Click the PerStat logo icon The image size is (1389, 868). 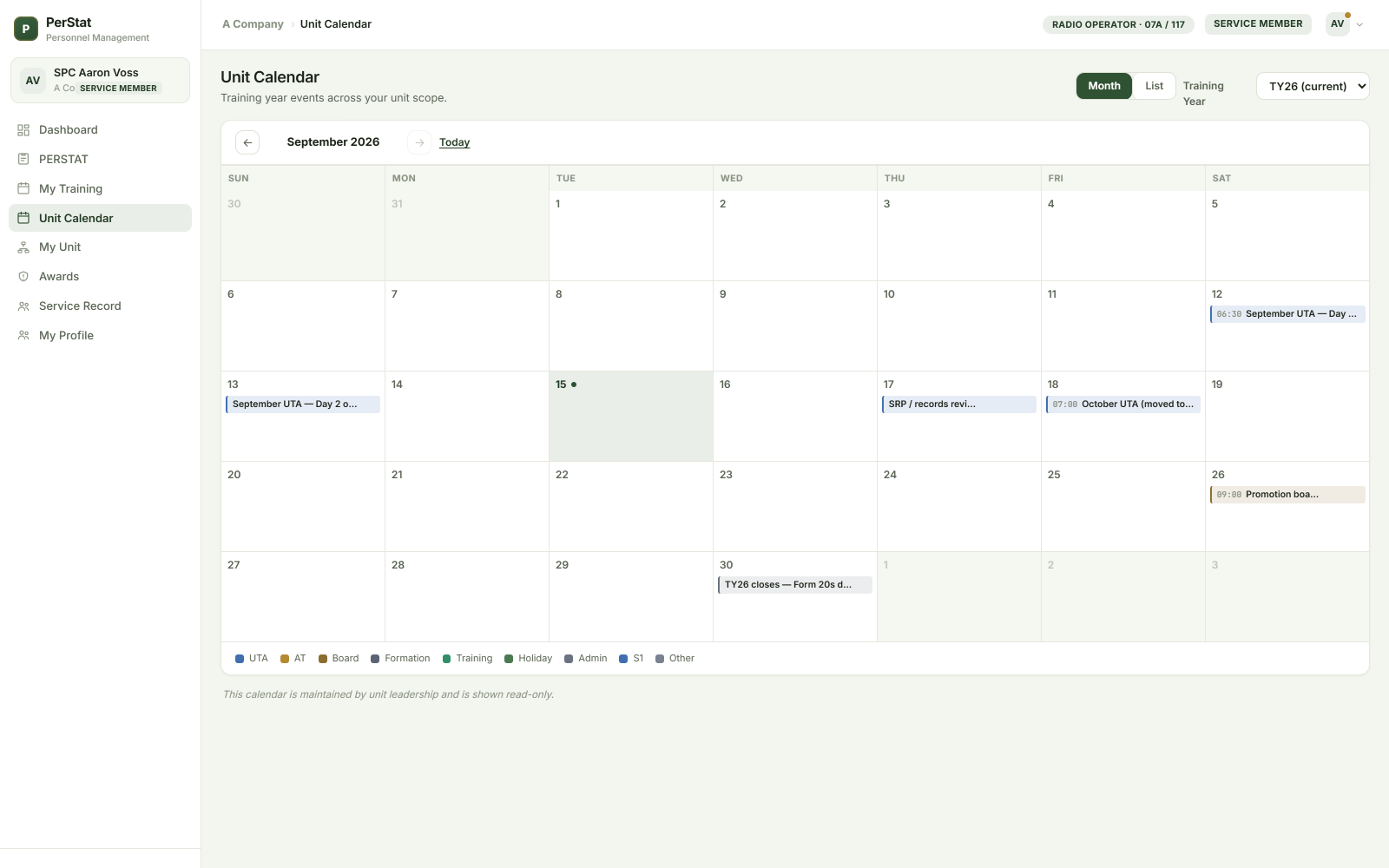click(26, 29)
